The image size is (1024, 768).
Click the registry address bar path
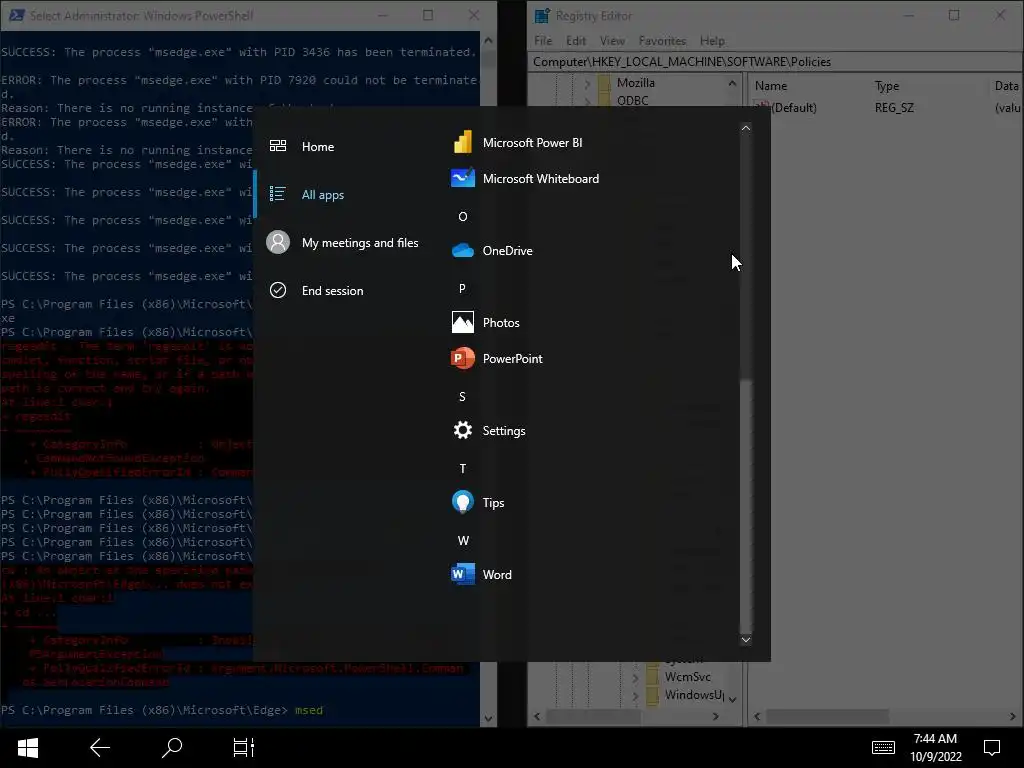click(682, 61)
